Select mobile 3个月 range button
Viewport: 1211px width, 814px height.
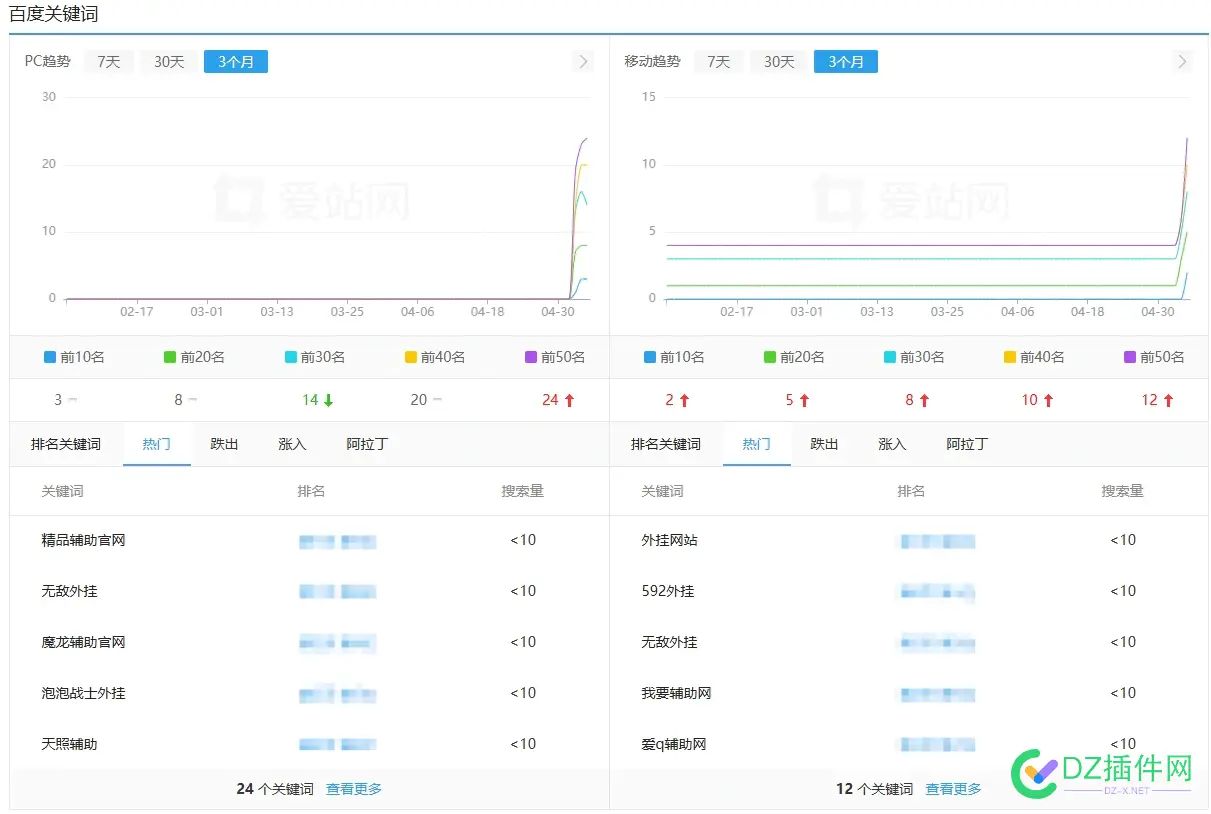(845, 62)
